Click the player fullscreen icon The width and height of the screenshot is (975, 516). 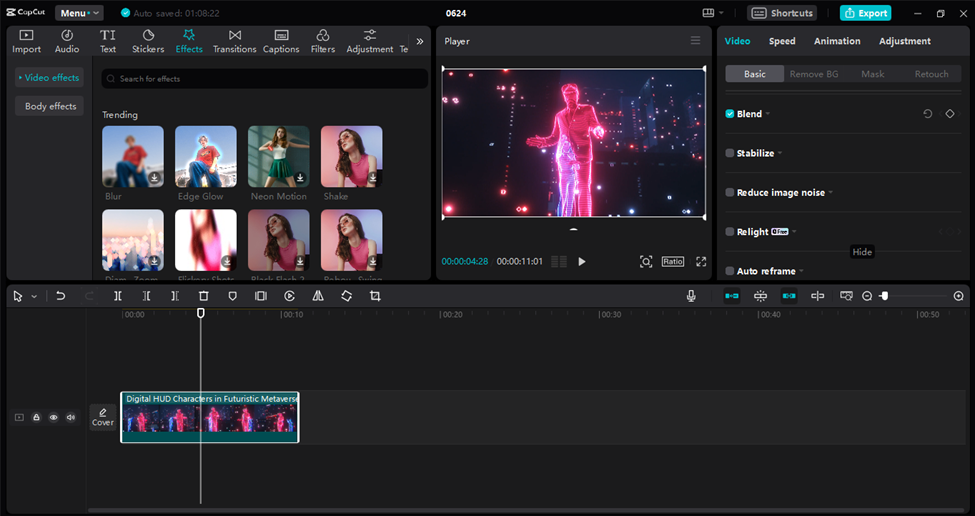tap(701, 261)
